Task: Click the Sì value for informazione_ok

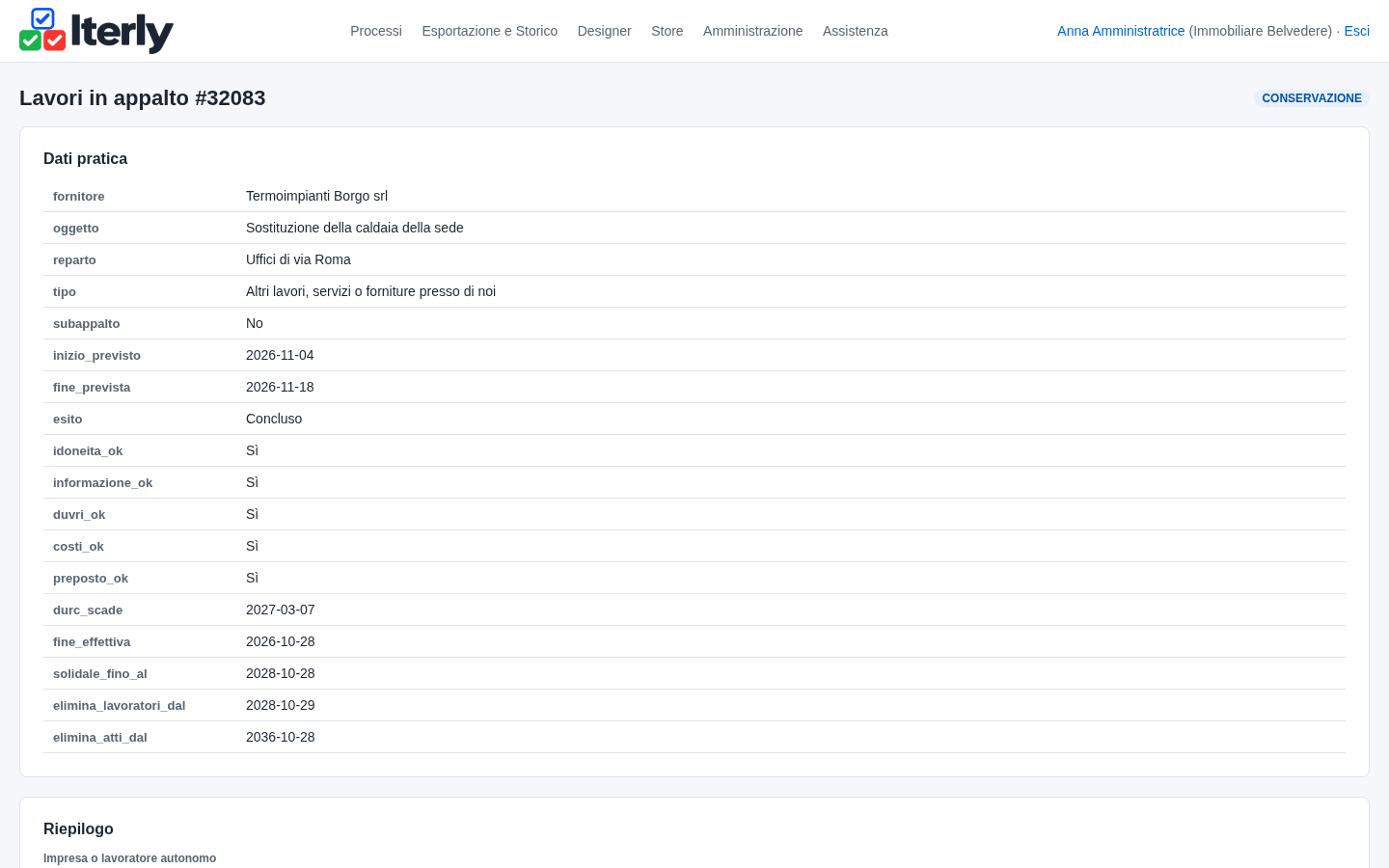Action: coord(253,482)
